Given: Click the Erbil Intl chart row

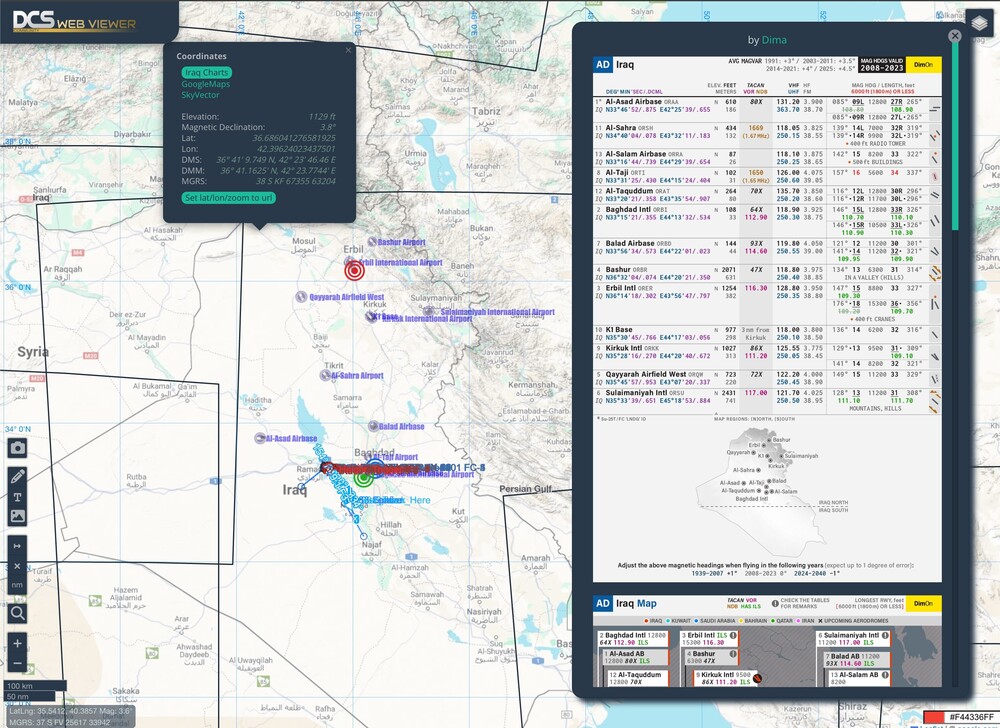Looking at the screenshot, I should 767,303.
